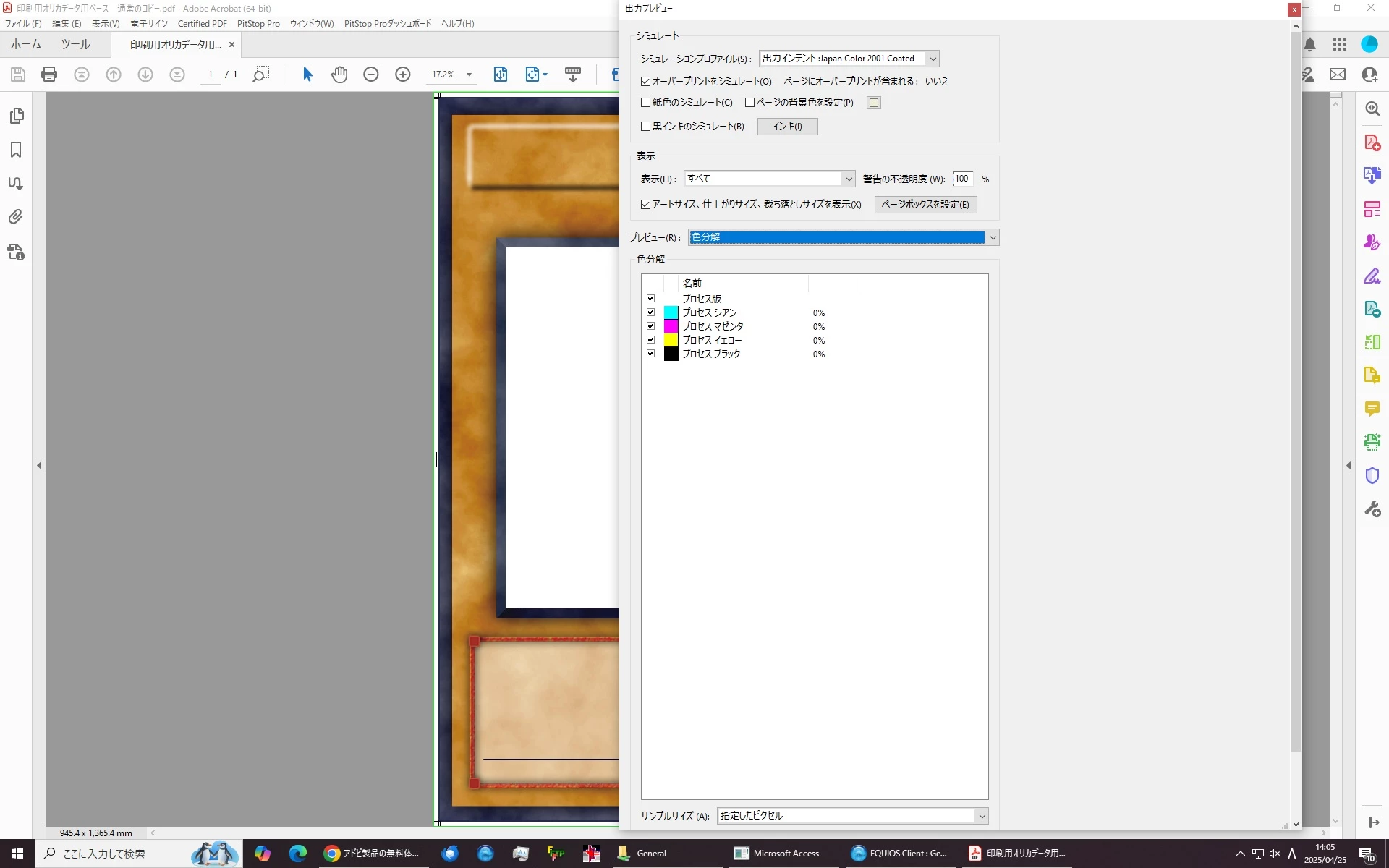Image resolution: width=1389 pixels, height=868 pixels.
Task: Open the PitStop Pro menu
Action: [x=258, y=24]
